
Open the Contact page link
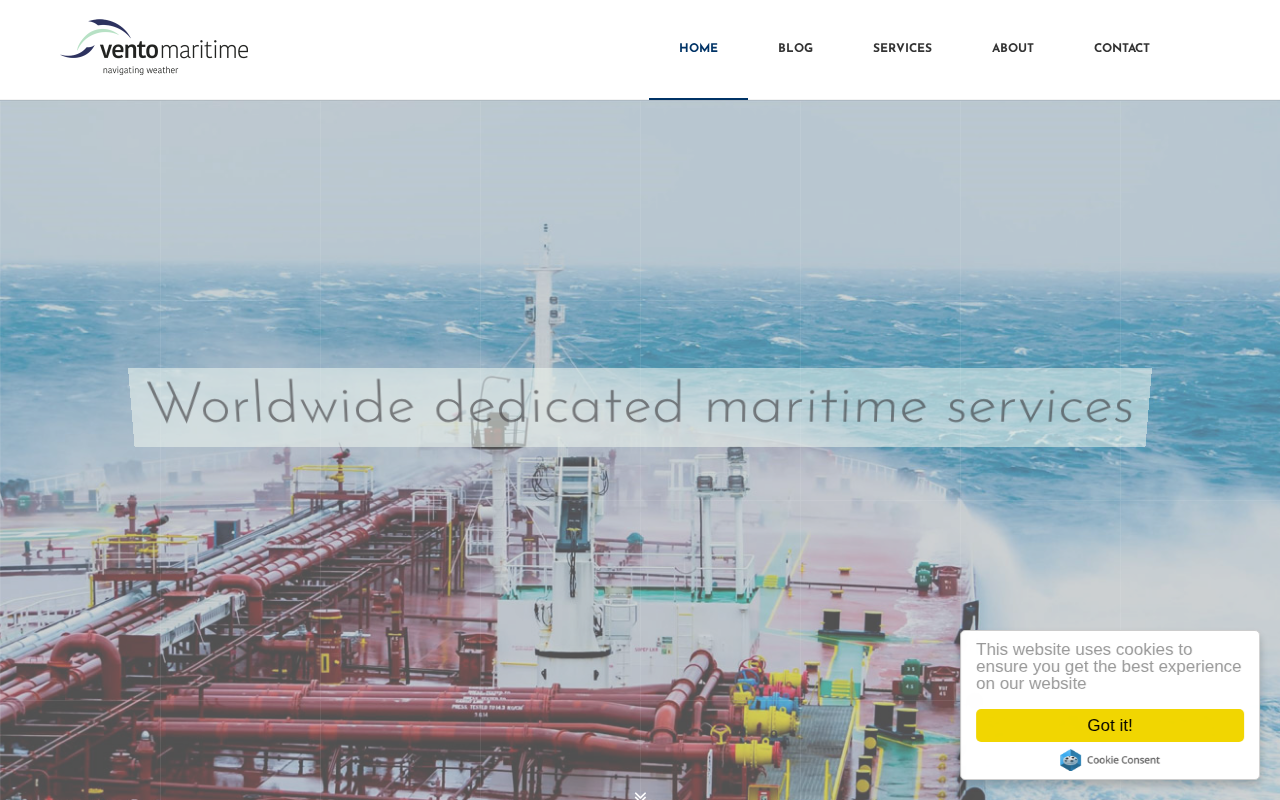tap(1121, 49)
